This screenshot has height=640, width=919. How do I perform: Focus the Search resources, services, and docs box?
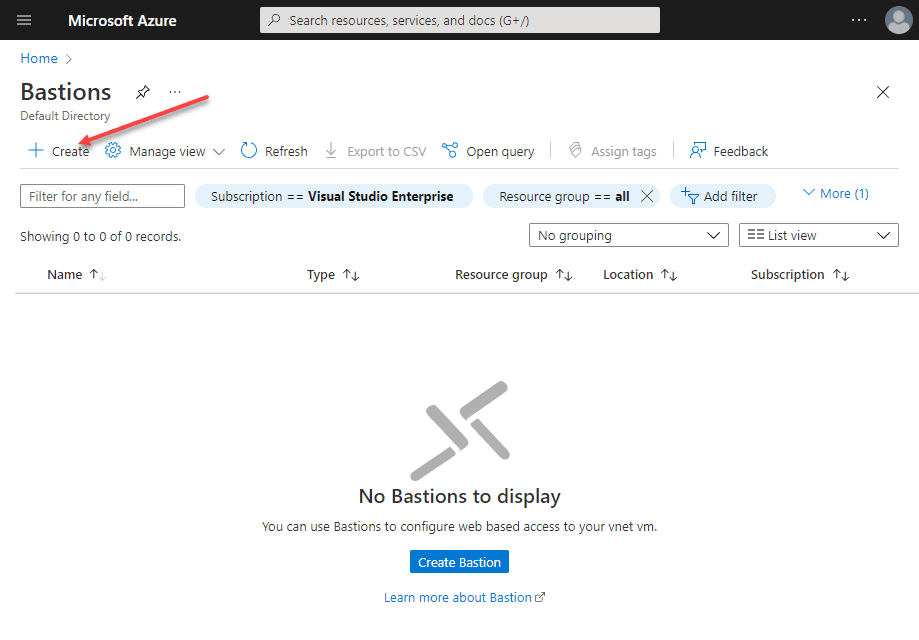[x=460, y=21]
